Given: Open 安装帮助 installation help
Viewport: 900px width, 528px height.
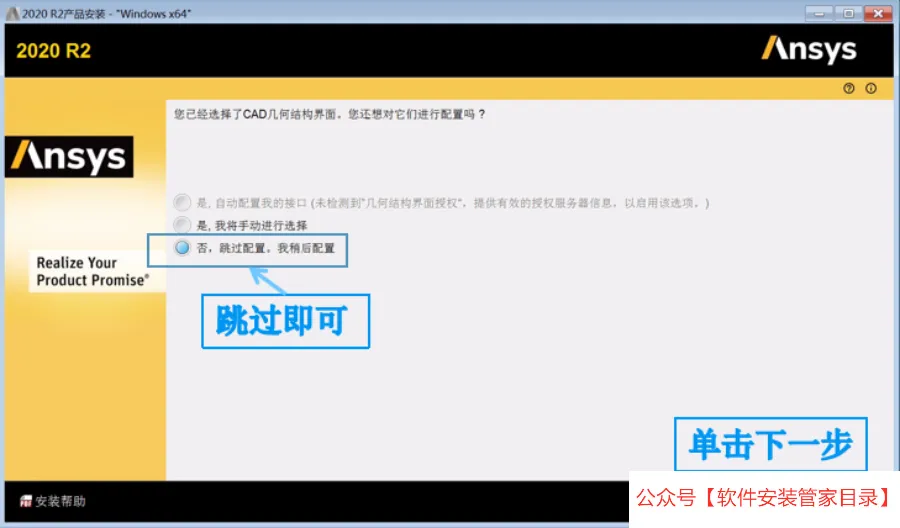Looking at the screenshot, I should (x=53, y=501).
